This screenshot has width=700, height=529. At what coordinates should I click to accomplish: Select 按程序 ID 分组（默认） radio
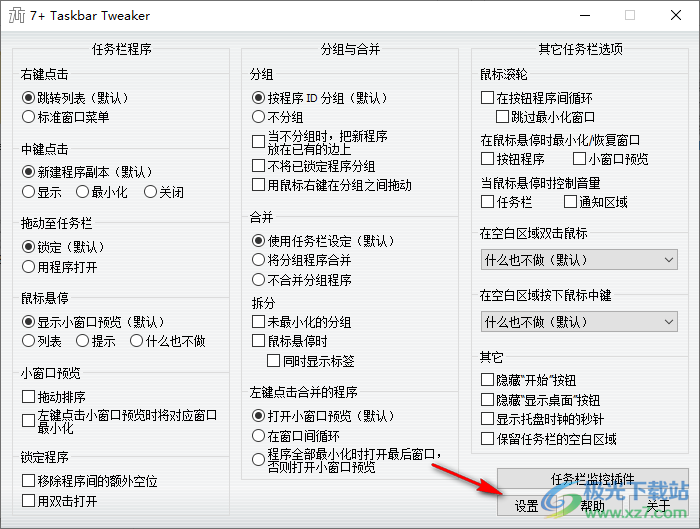(x=258, y=97)
